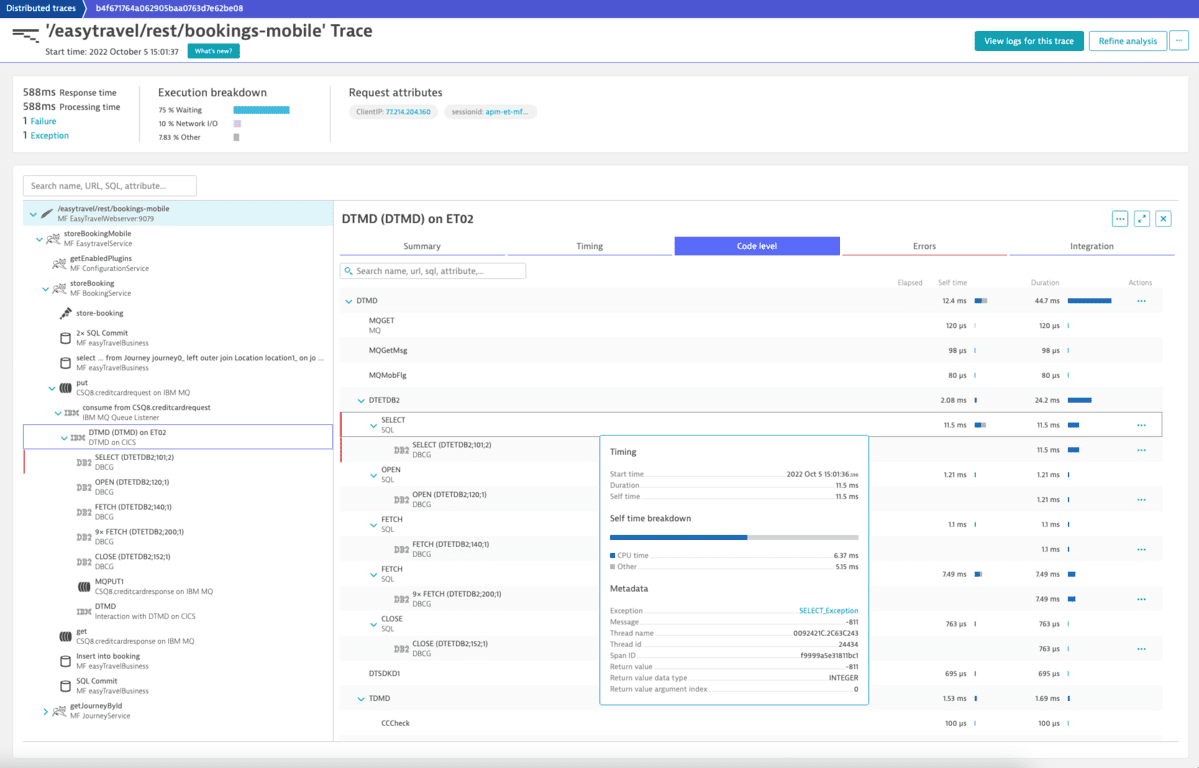
Task: Select the service icon beside storeBookingMobile
Action: [x=53, y=240]
